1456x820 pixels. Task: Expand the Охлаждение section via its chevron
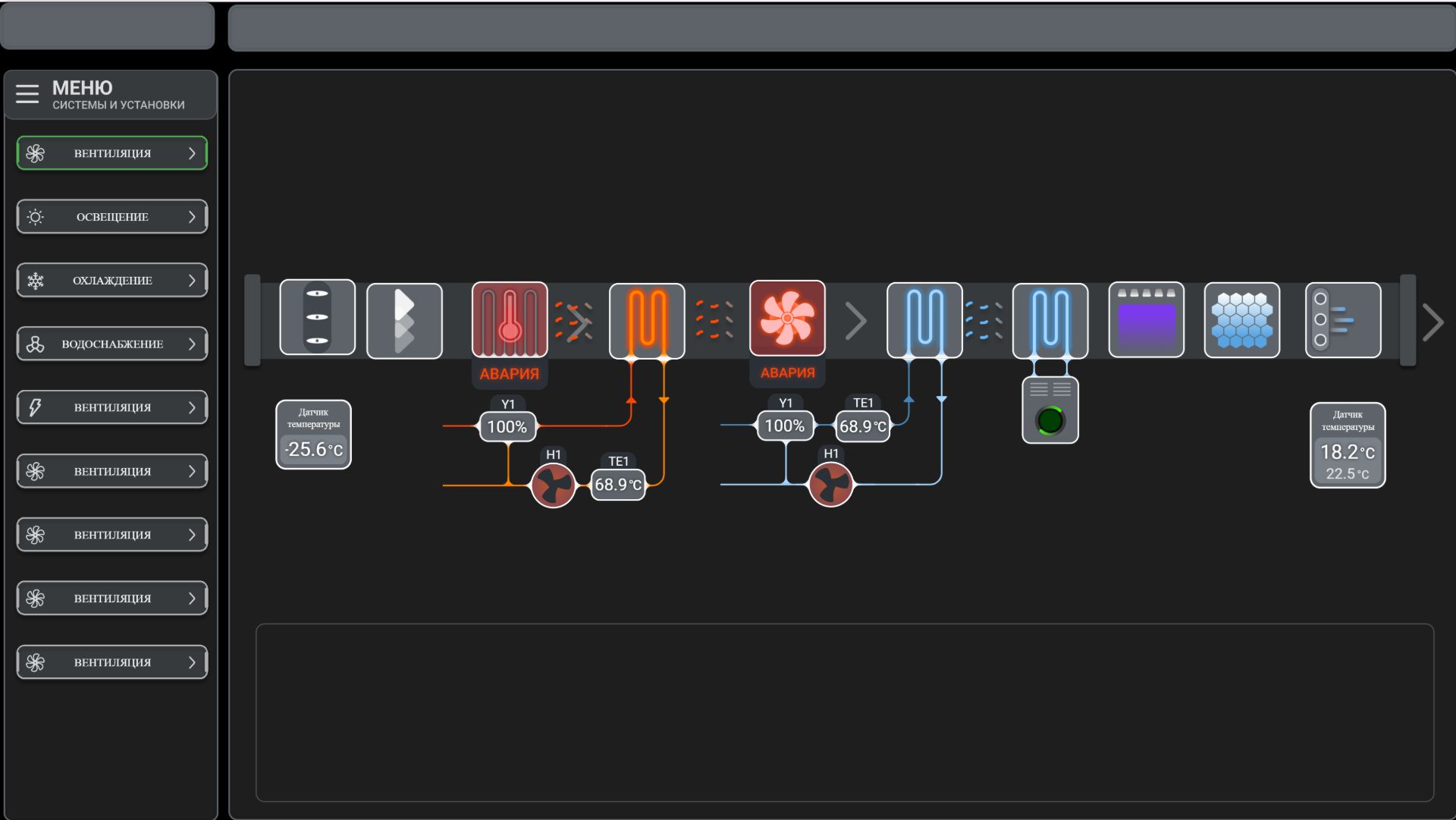pos(193,280)
